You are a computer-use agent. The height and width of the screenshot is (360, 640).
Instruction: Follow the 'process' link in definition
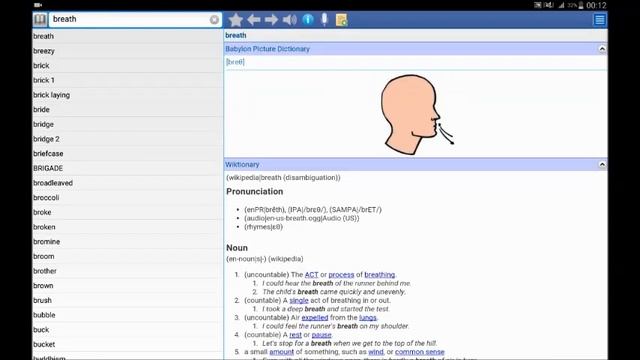click(341, 275)
